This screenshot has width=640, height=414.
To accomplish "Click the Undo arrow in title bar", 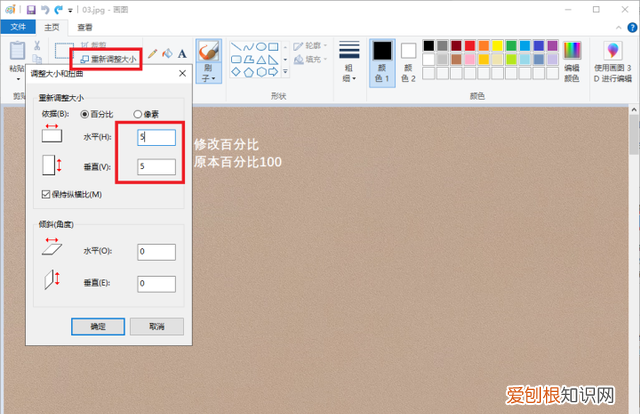I will (45, 9).
